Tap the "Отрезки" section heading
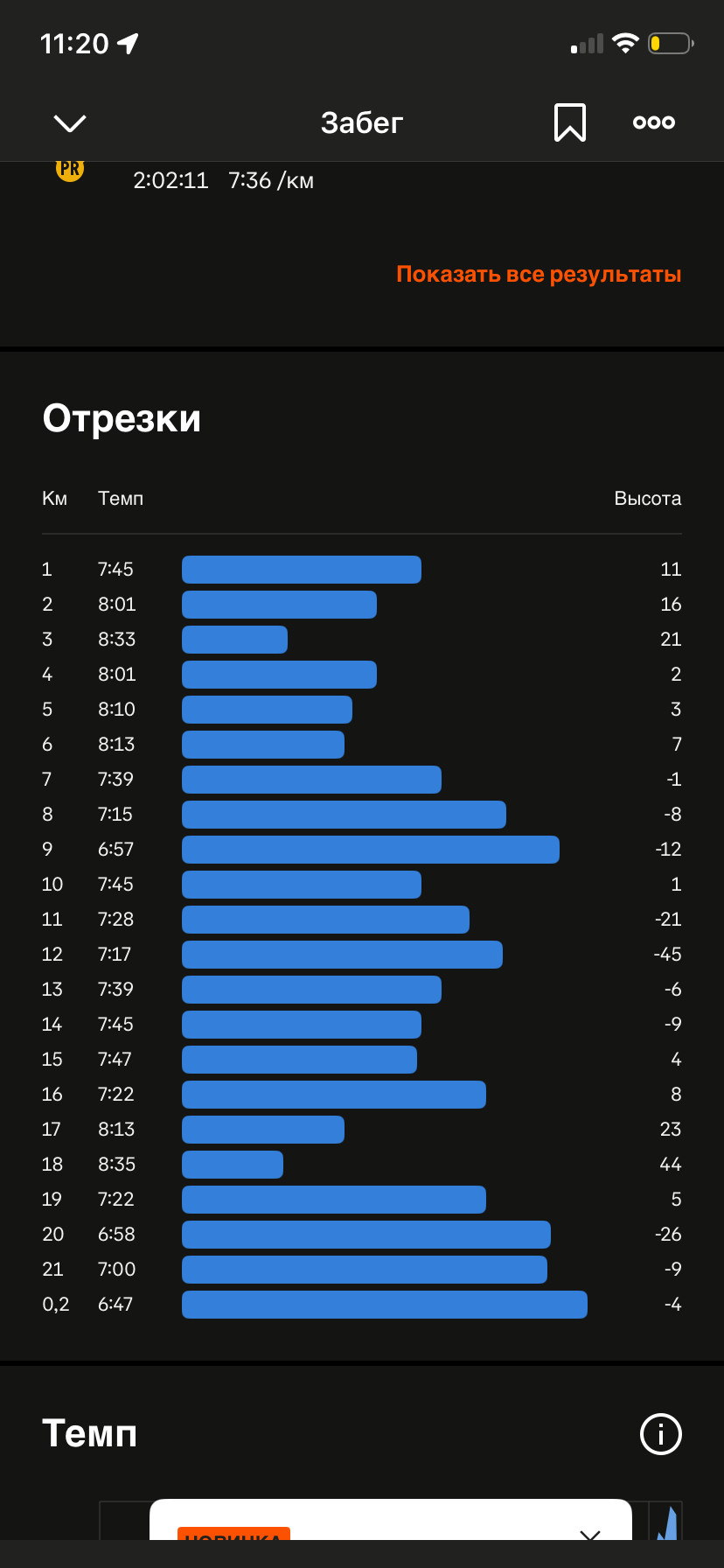724x1568 pixels. click(122, 418)
